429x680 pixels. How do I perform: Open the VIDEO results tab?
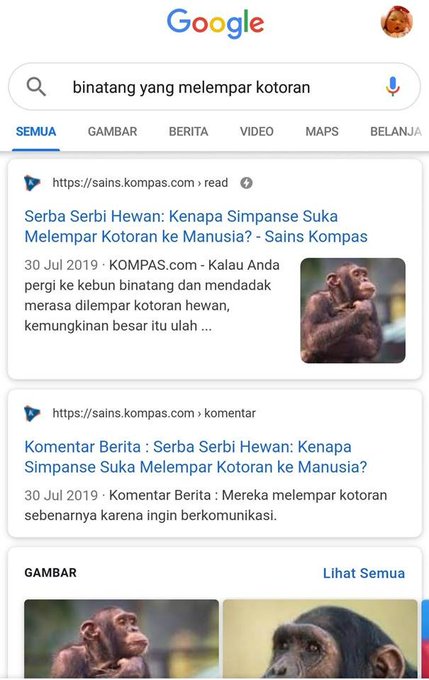(x=257, y=131)
